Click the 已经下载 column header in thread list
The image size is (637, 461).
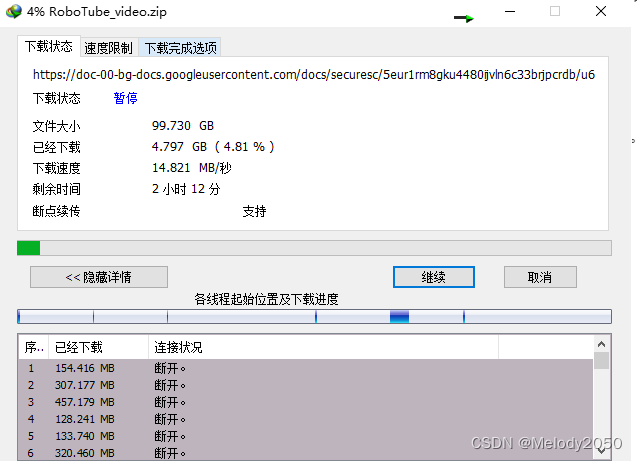click(99, 347)
